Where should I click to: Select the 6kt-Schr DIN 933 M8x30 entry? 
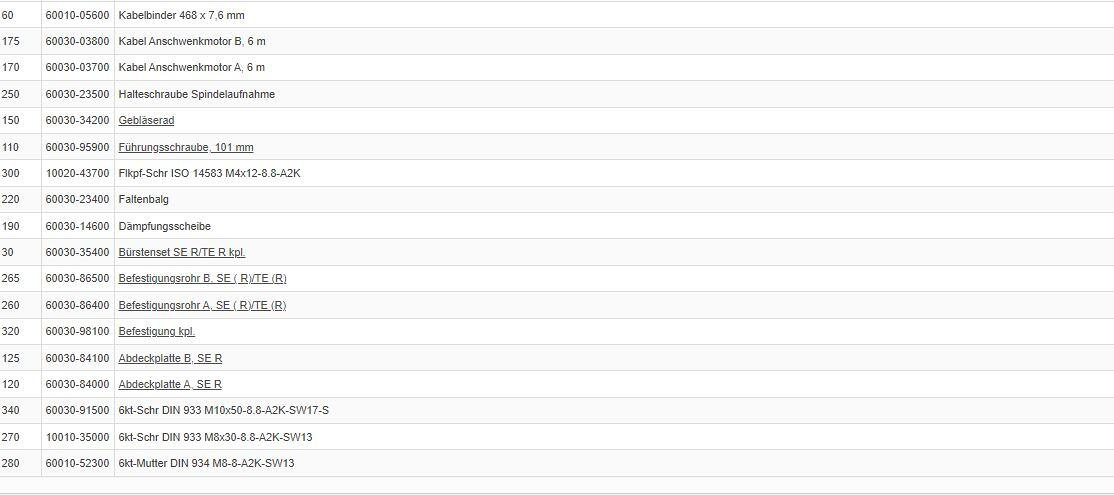coord(215,437)
